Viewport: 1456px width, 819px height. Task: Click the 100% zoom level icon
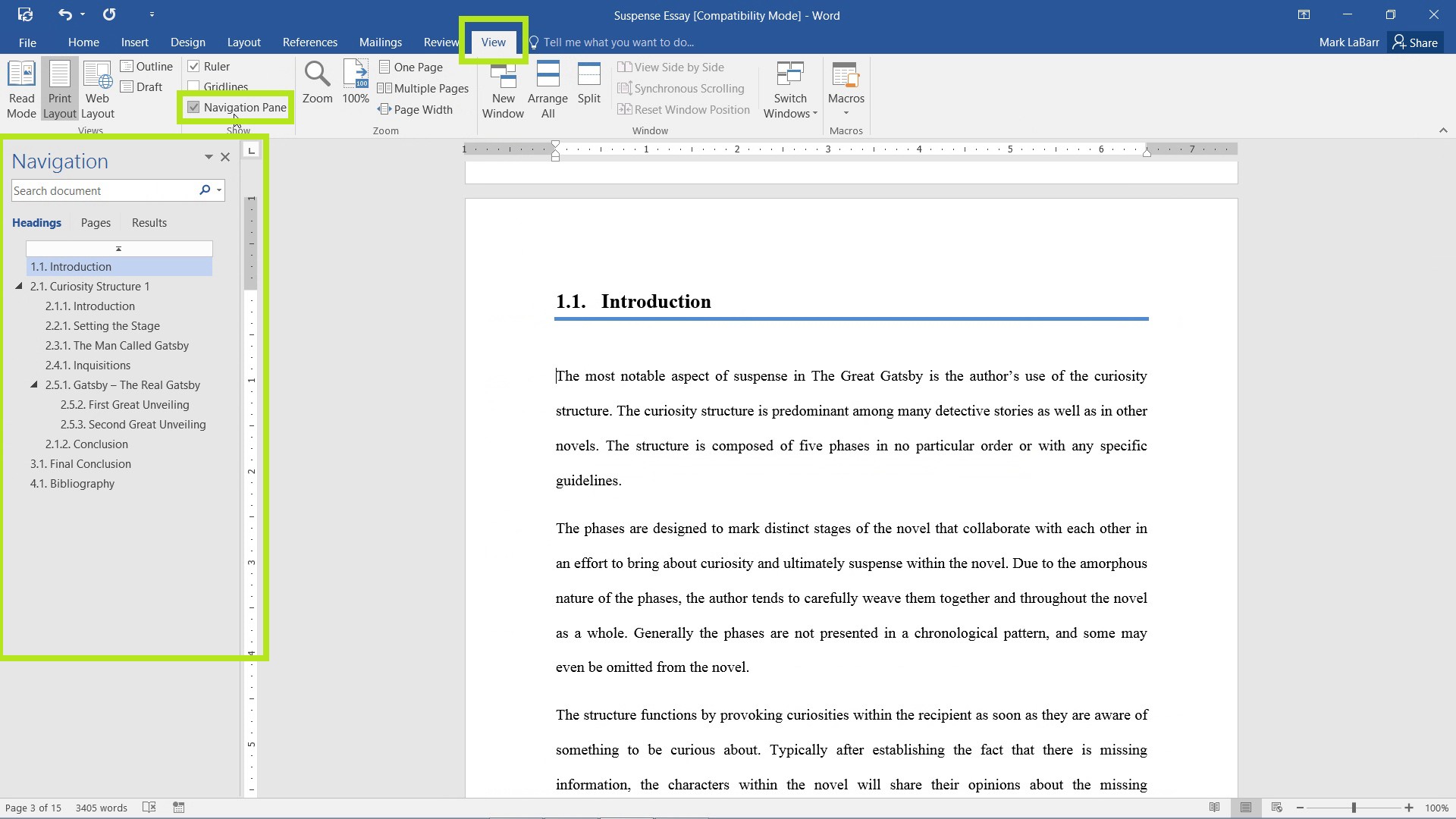click(356, 83)
